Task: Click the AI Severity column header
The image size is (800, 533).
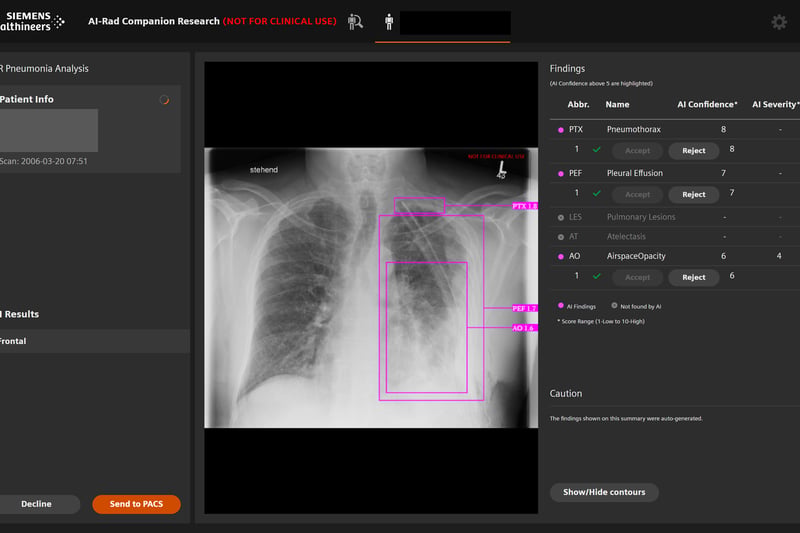Action: coord(776,105)
